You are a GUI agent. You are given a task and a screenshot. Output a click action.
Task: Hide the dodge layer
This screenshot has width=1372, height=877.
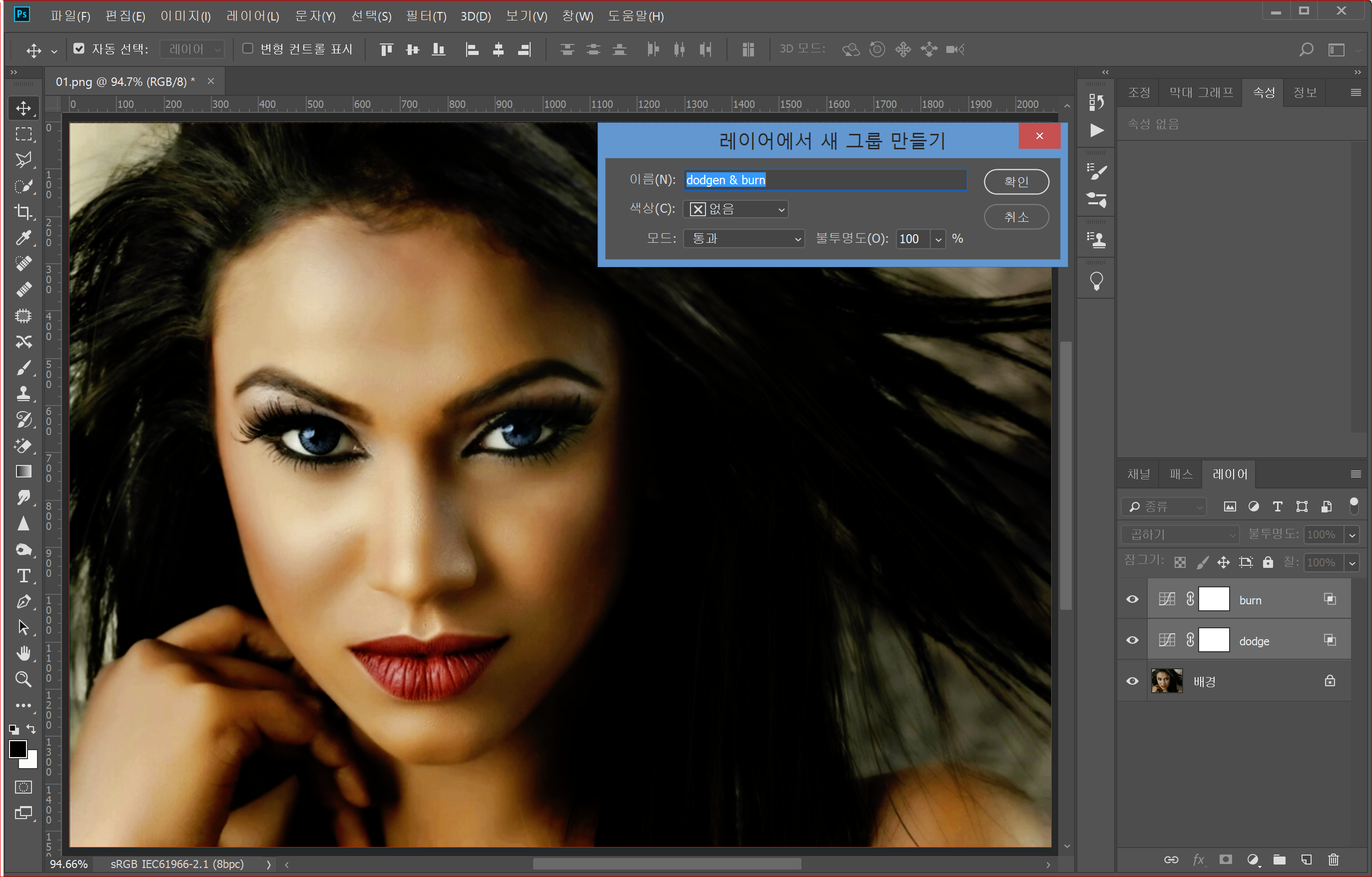1132,640
